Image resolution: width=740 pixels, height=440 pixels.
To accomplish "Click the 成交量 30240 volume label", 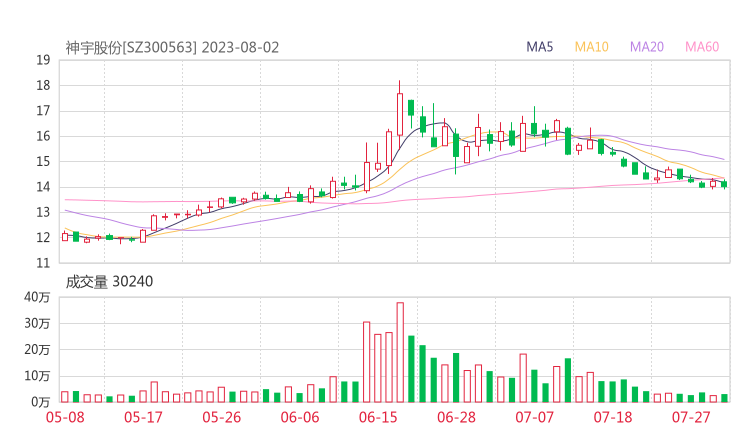I will point(109,282).
